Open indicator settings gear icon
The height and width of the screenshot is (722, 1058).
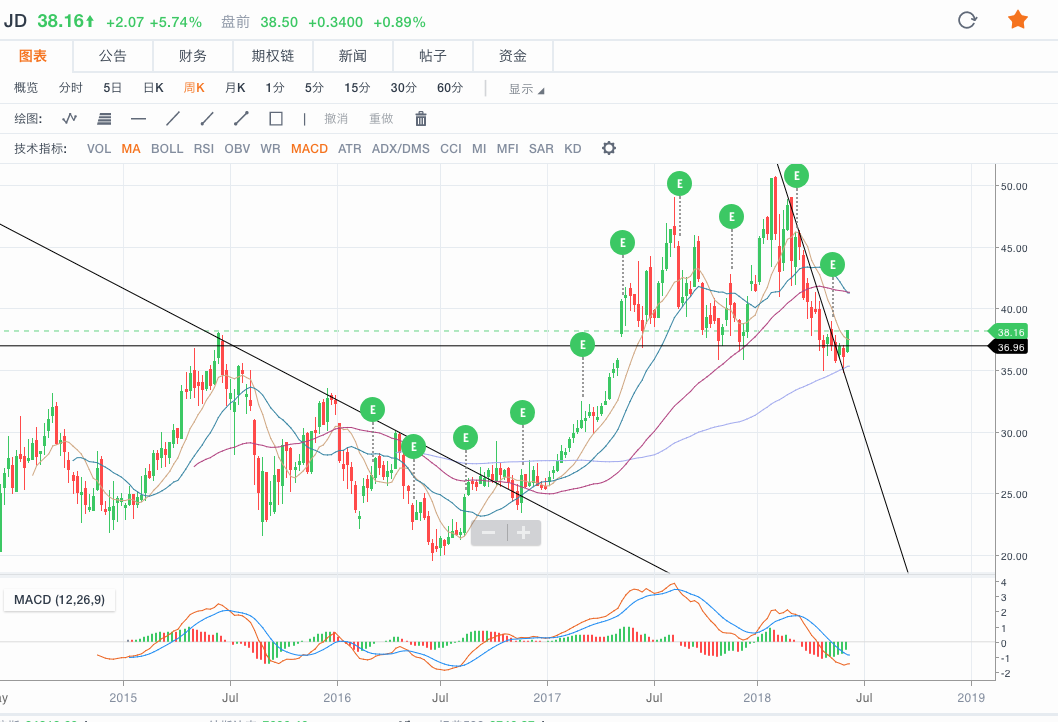pos(608,148)
